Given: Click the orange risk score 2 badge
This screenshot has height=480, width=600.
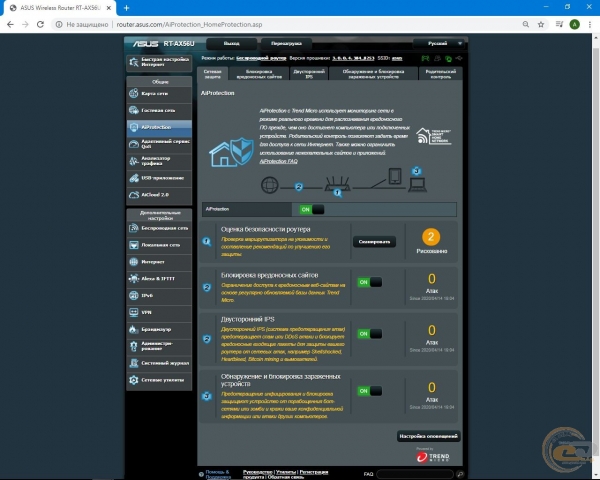Looking at the screenshot, I should (x=431, y=237).
